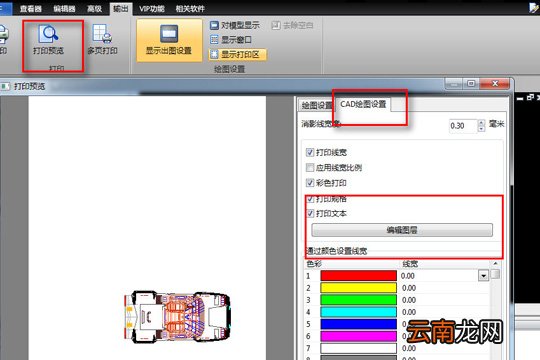
Task: Enable the 应用线宽比例 checkbox
Action: [310, 167]
